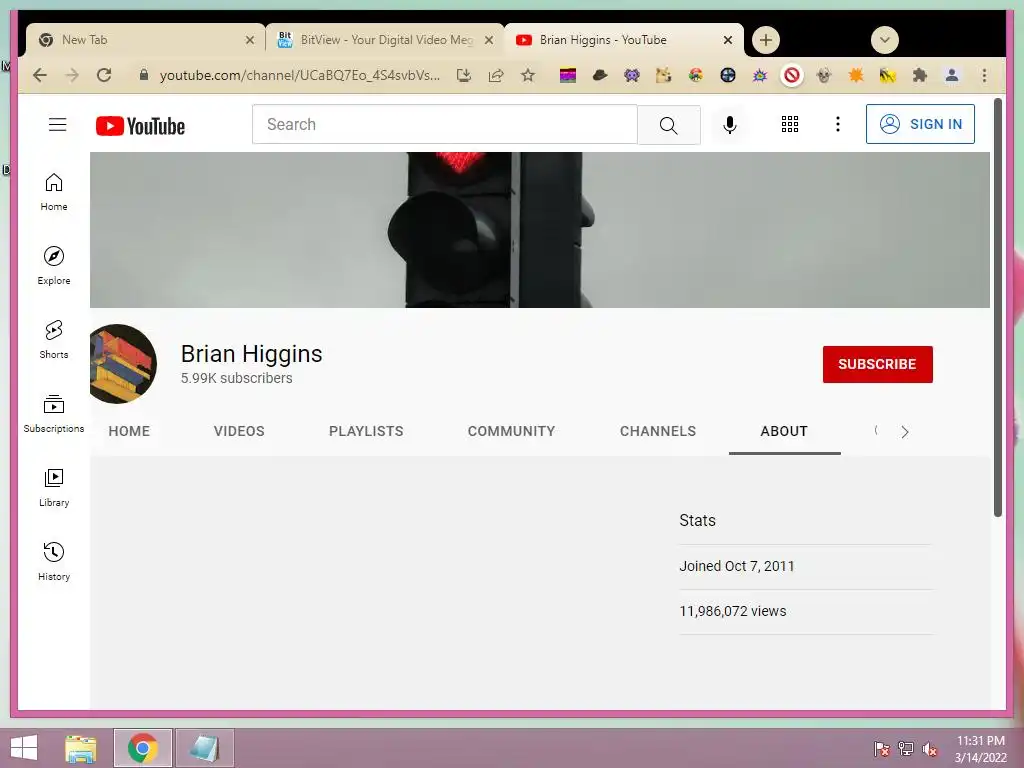Open the Chrome extensions puzzle icon
Screen dimensions: 1024x768
(920, 75)
